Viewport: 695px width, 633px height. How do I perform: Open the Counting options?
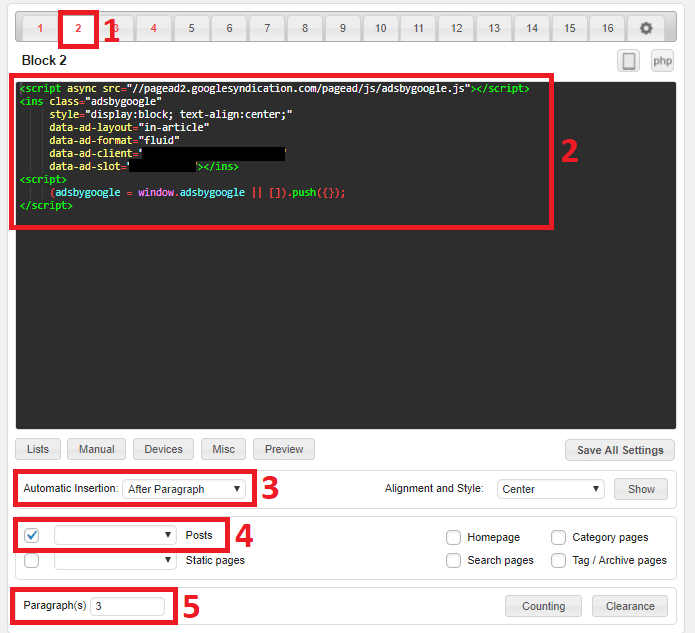tap(543, 606)
